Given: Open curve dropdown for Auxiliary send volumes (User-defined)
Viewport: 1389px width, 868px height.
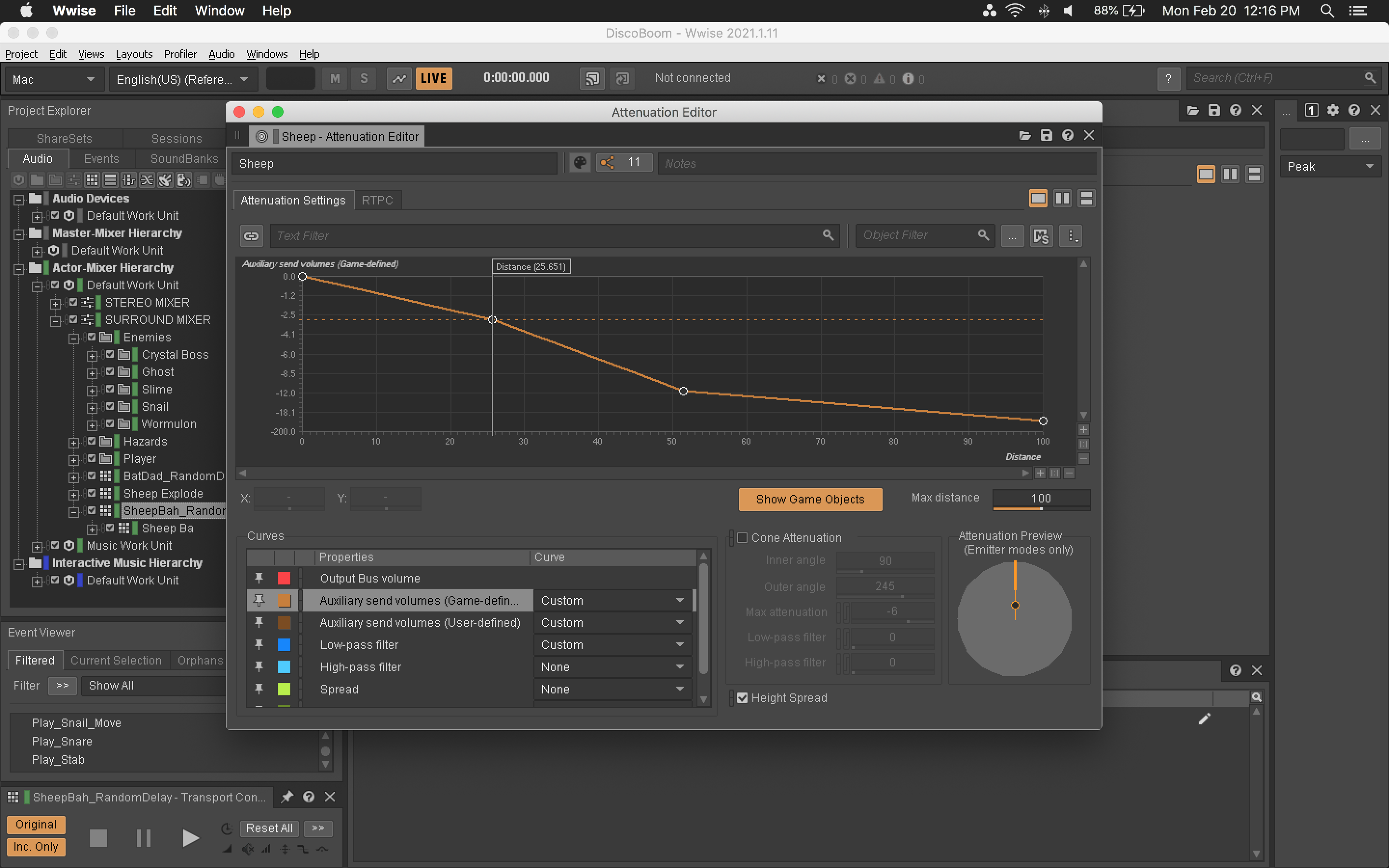Looking at the screenshot, I should click(613, 622).
